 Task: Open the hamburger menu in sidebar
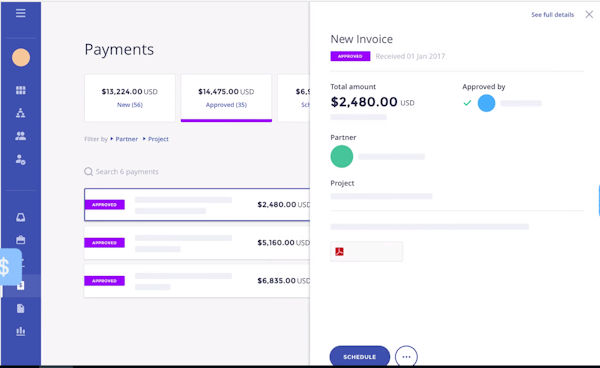21,13
